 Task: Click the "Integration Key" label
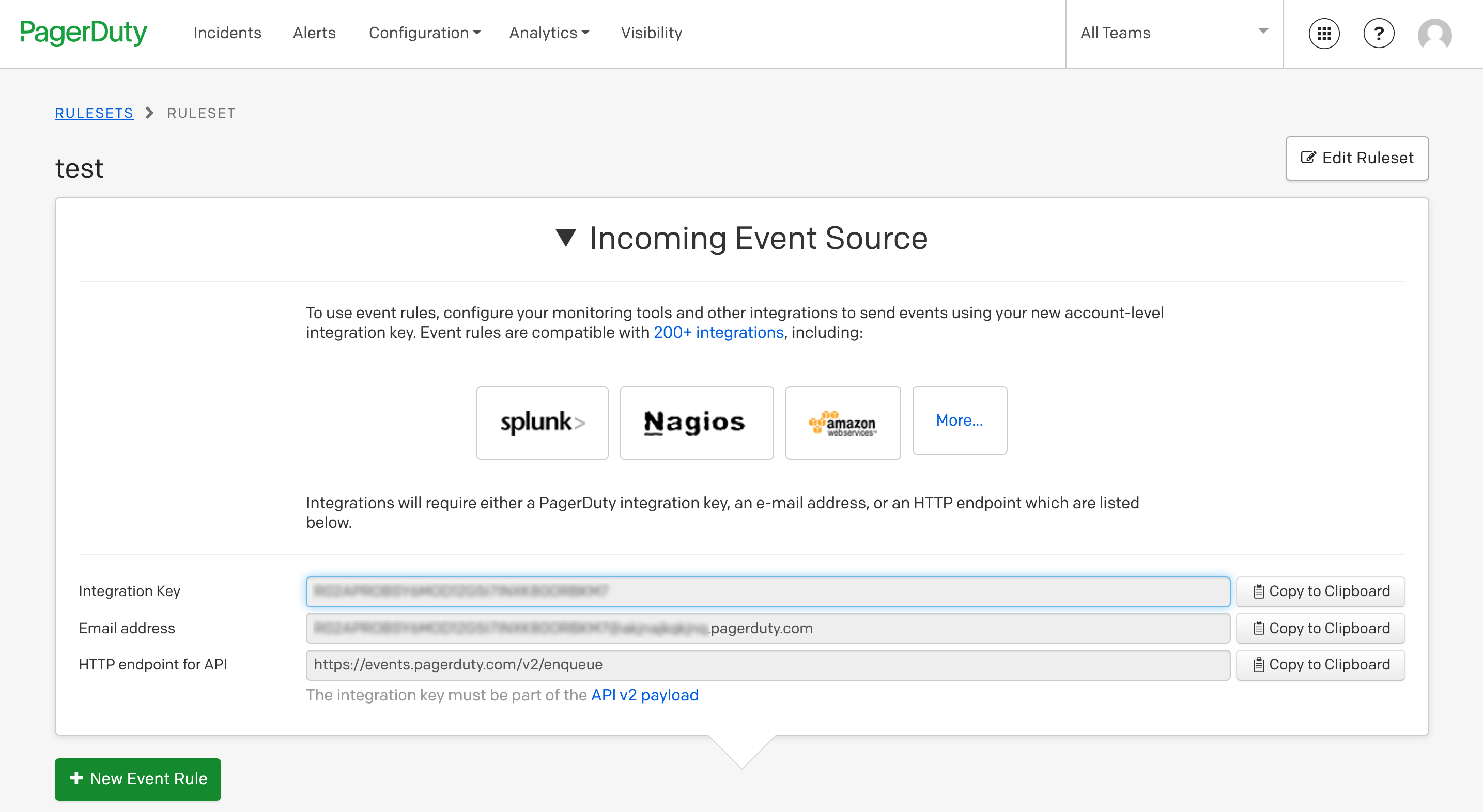[x=130, y=591]
